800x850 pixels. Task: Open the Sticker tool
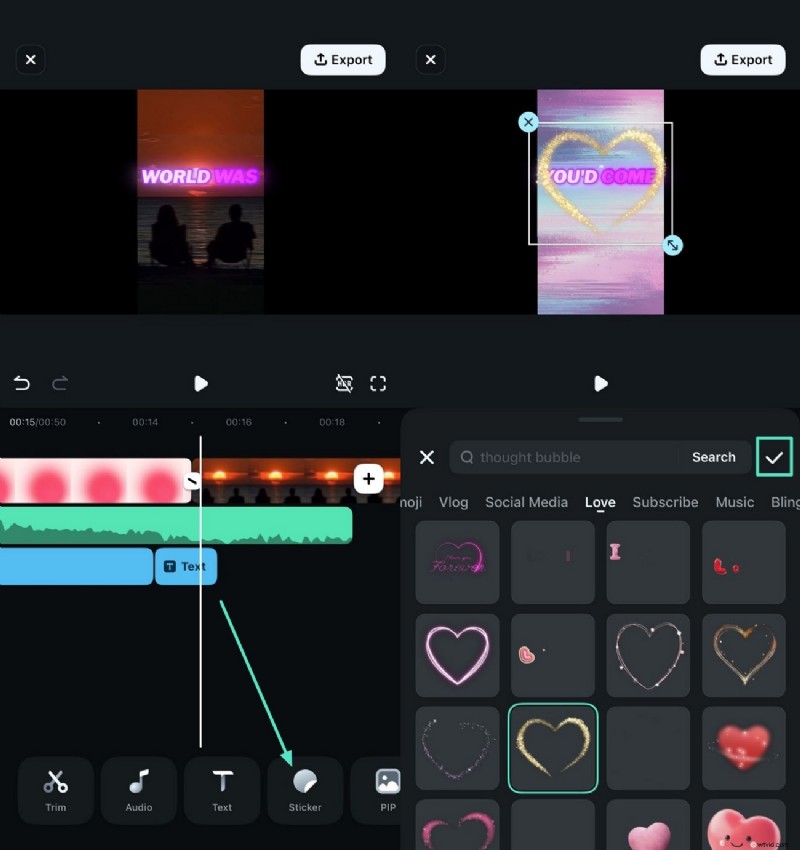[x=305, y=790]
